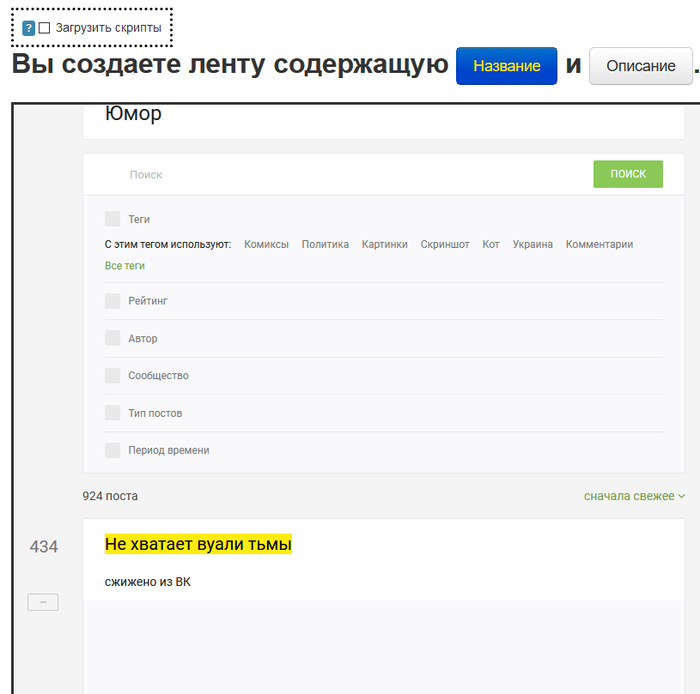Select the Скриншот tag link
Screen dimensions: 700x694
point(444,244)
